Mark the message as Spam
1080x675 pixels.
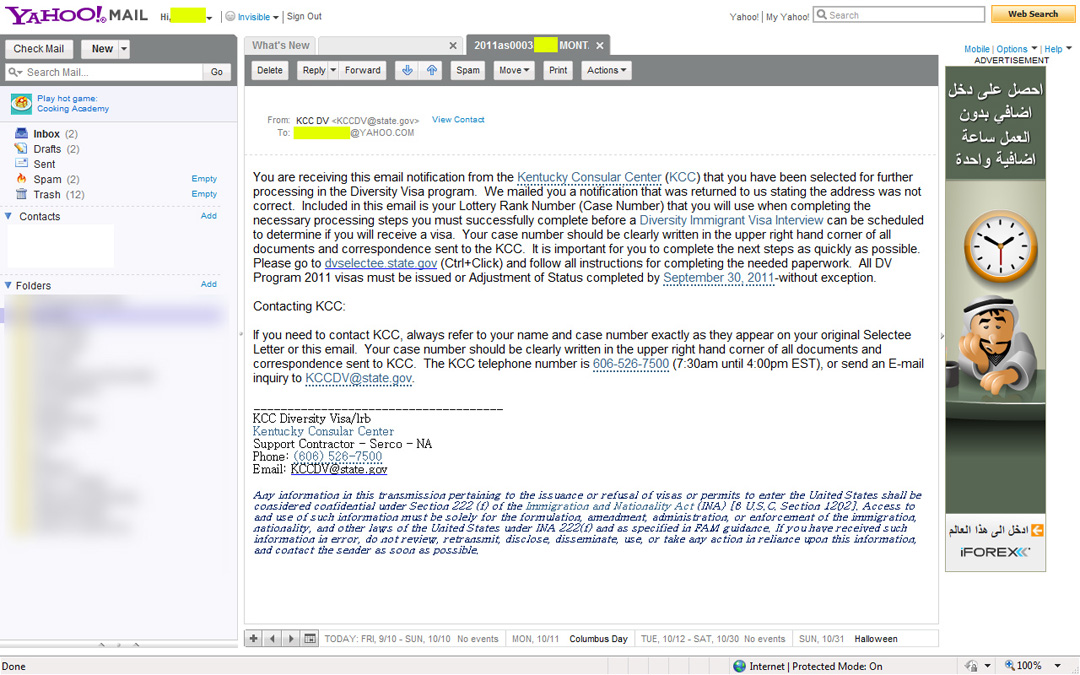[468, 70]
